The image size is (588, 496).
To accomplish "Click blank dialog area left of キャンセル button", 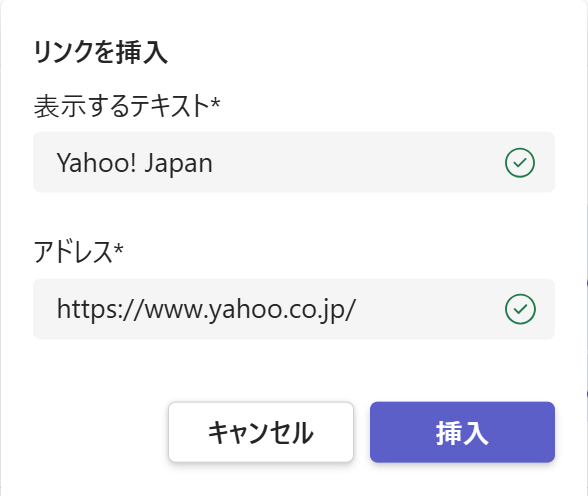I will [x=98, y=432].
